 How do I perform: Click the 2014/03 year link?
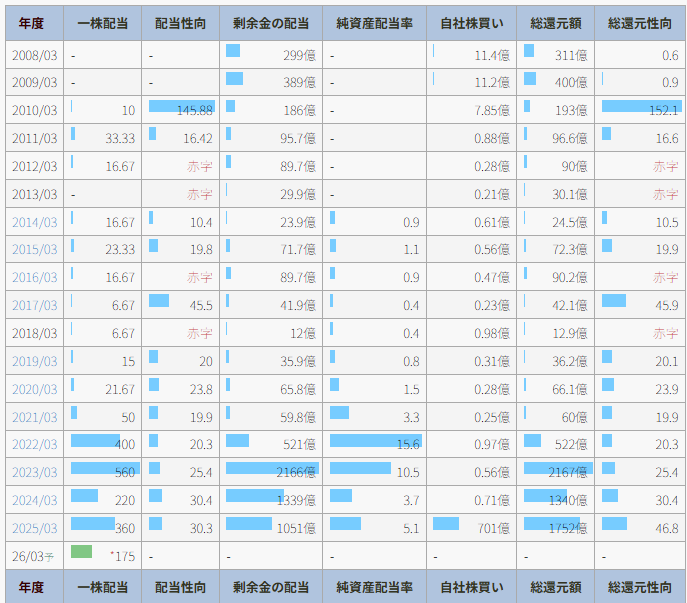click(x=34, y=222)
